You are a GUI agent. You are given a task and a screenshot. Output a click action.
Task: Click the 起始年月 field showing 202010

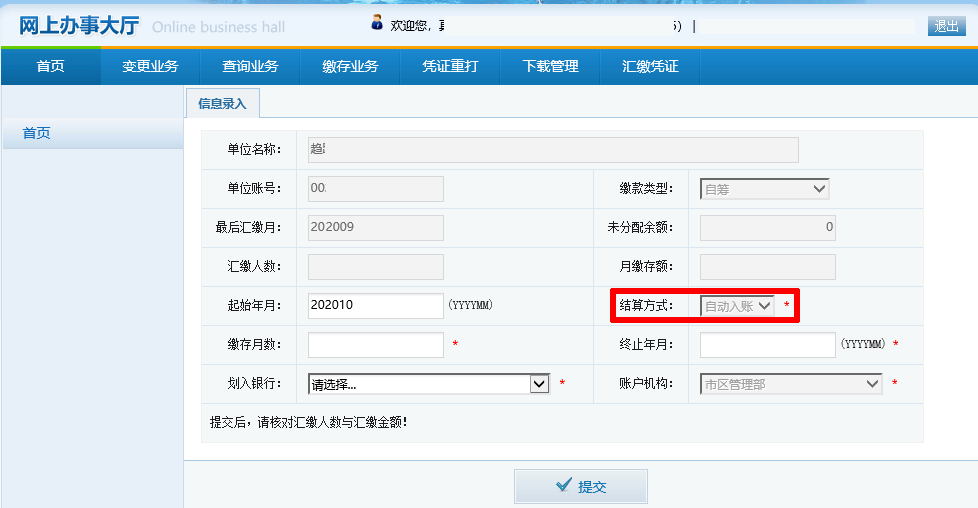tap(375, 305)
